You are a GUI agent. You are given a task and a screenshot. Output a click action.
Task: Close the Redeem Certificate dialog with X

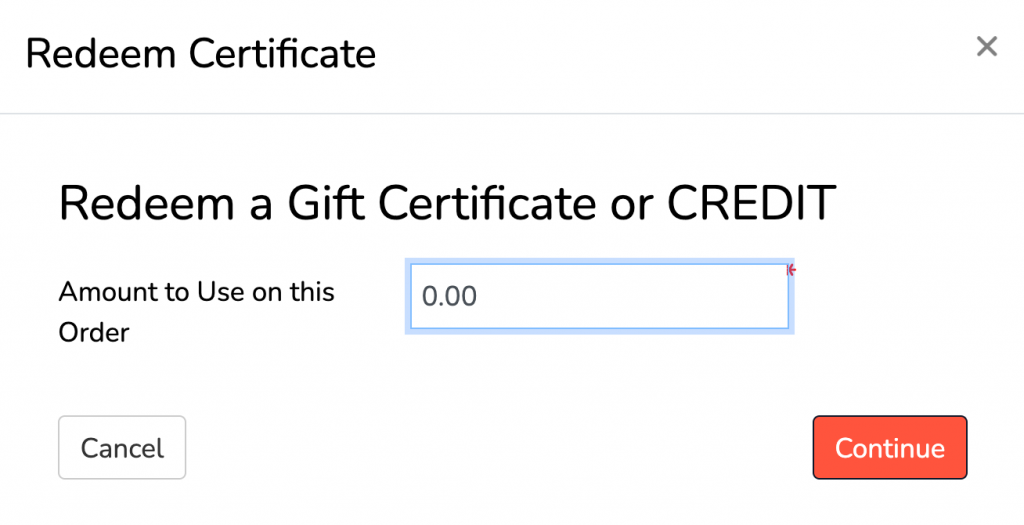coord(986,47)
